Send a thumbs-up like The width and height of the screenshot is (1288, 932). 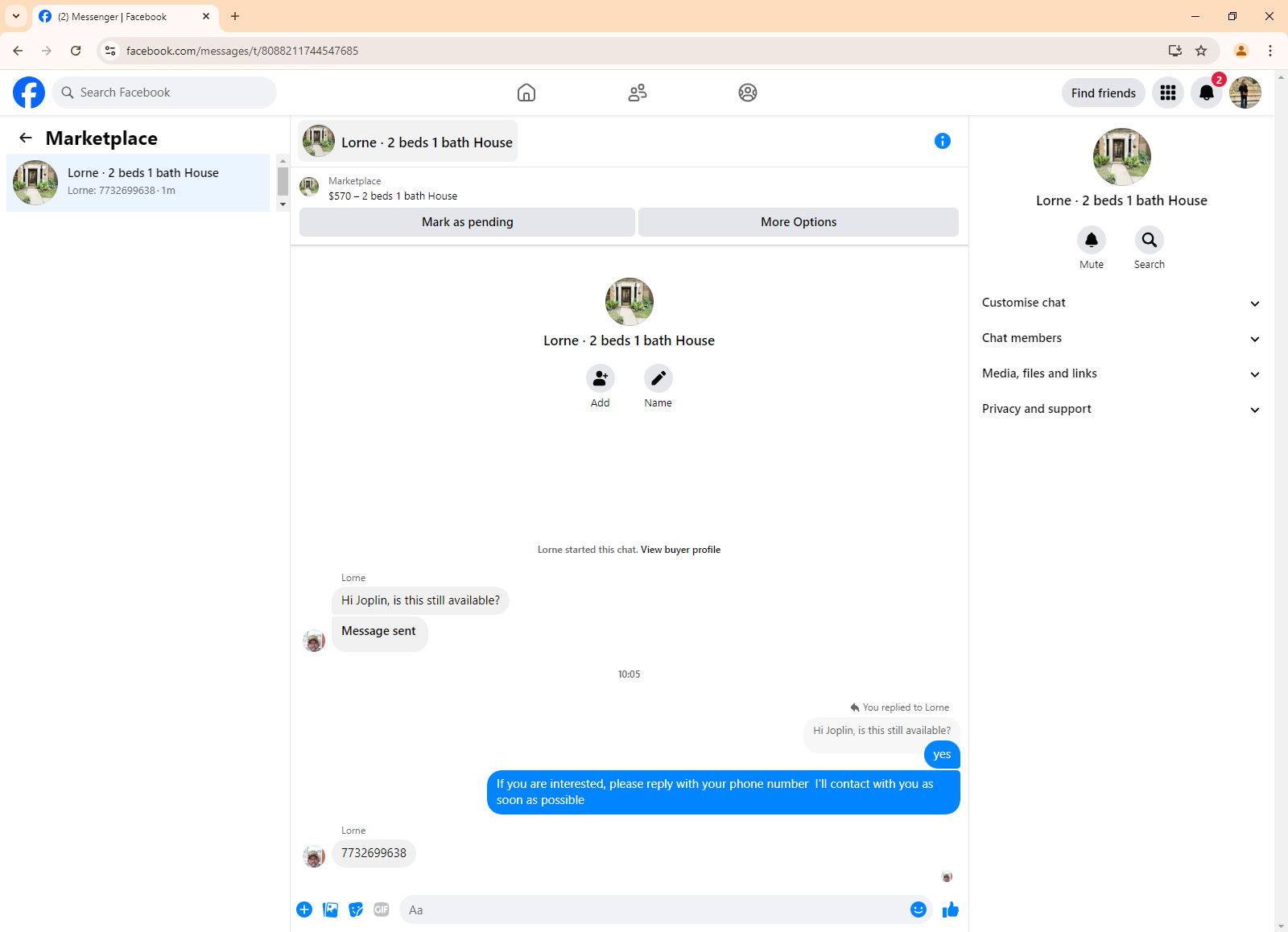tap(951, 909)
